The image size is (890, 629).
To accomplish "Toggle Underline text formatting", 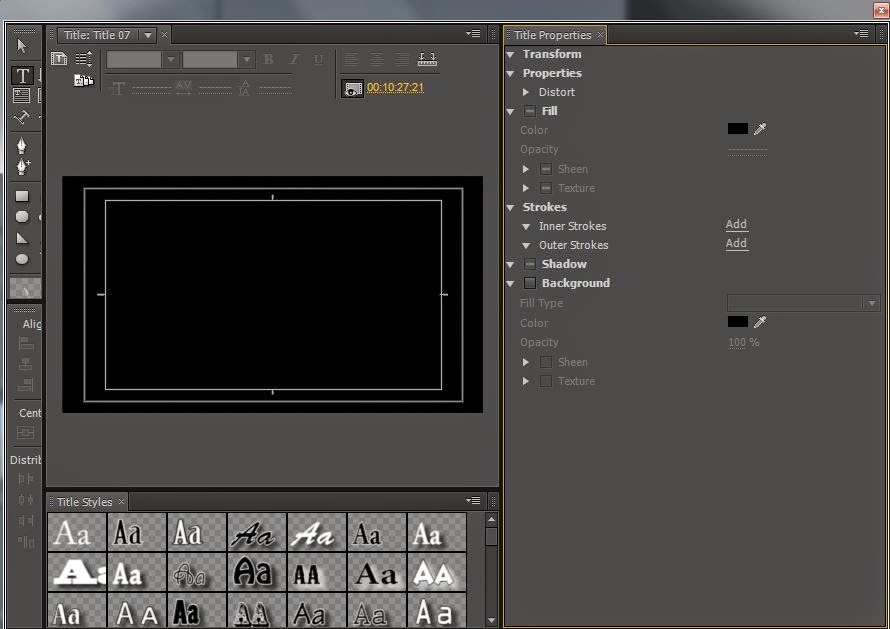I will 318,59.
